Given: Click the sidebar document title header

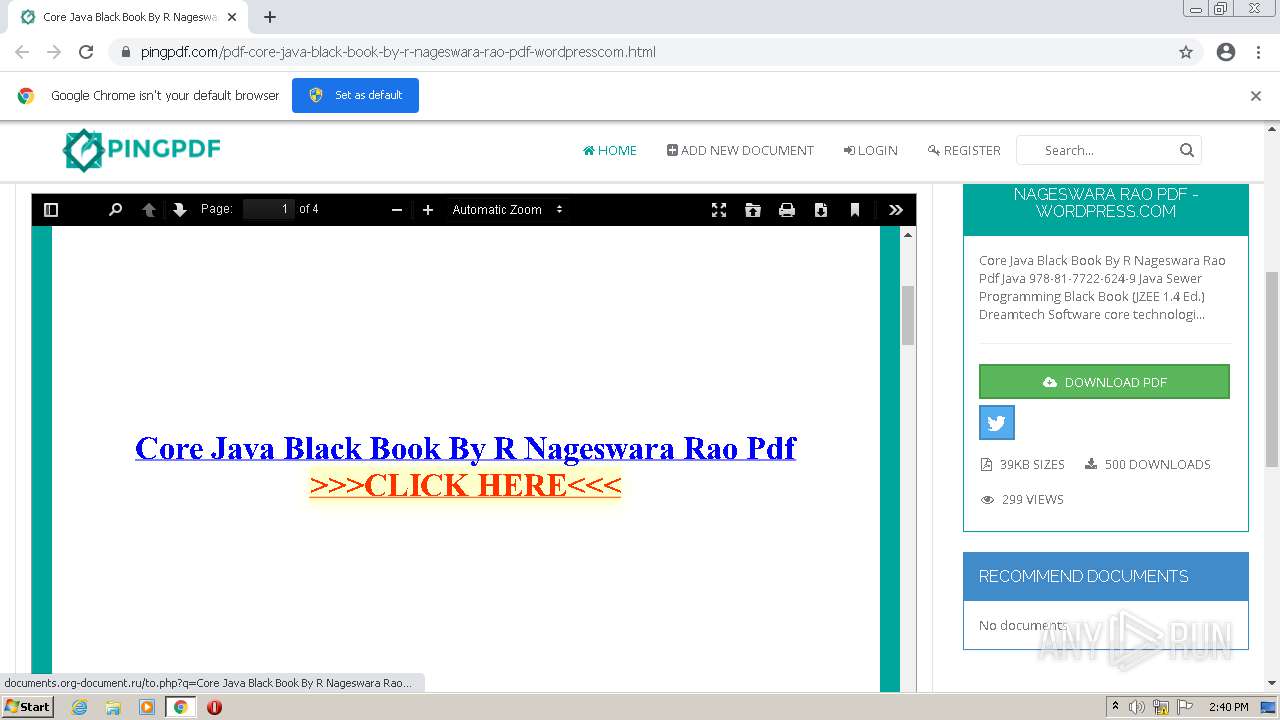Looking at the screenshot, I should pos(1106,203).
